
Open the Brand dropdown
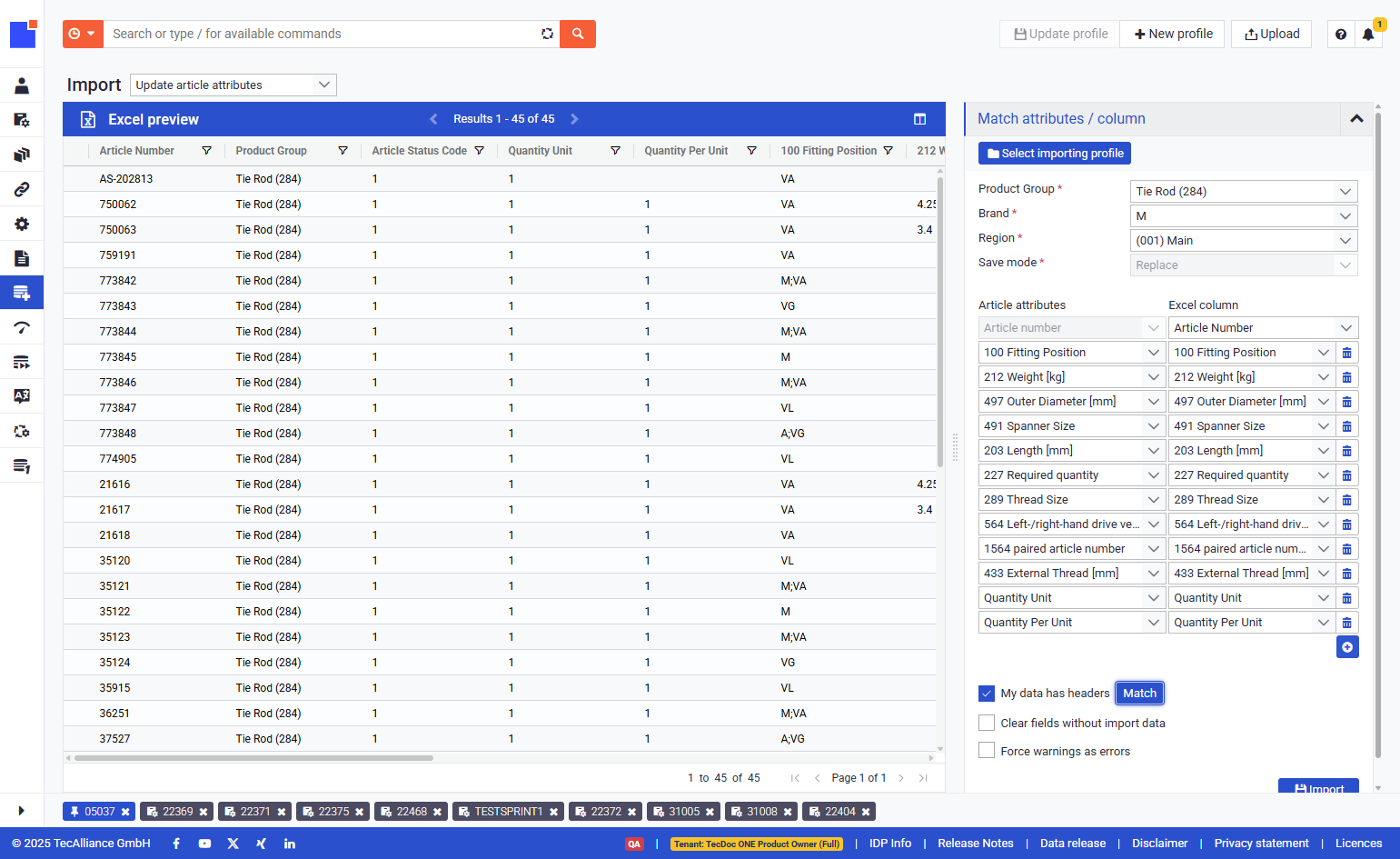[x=1245, y=216]
